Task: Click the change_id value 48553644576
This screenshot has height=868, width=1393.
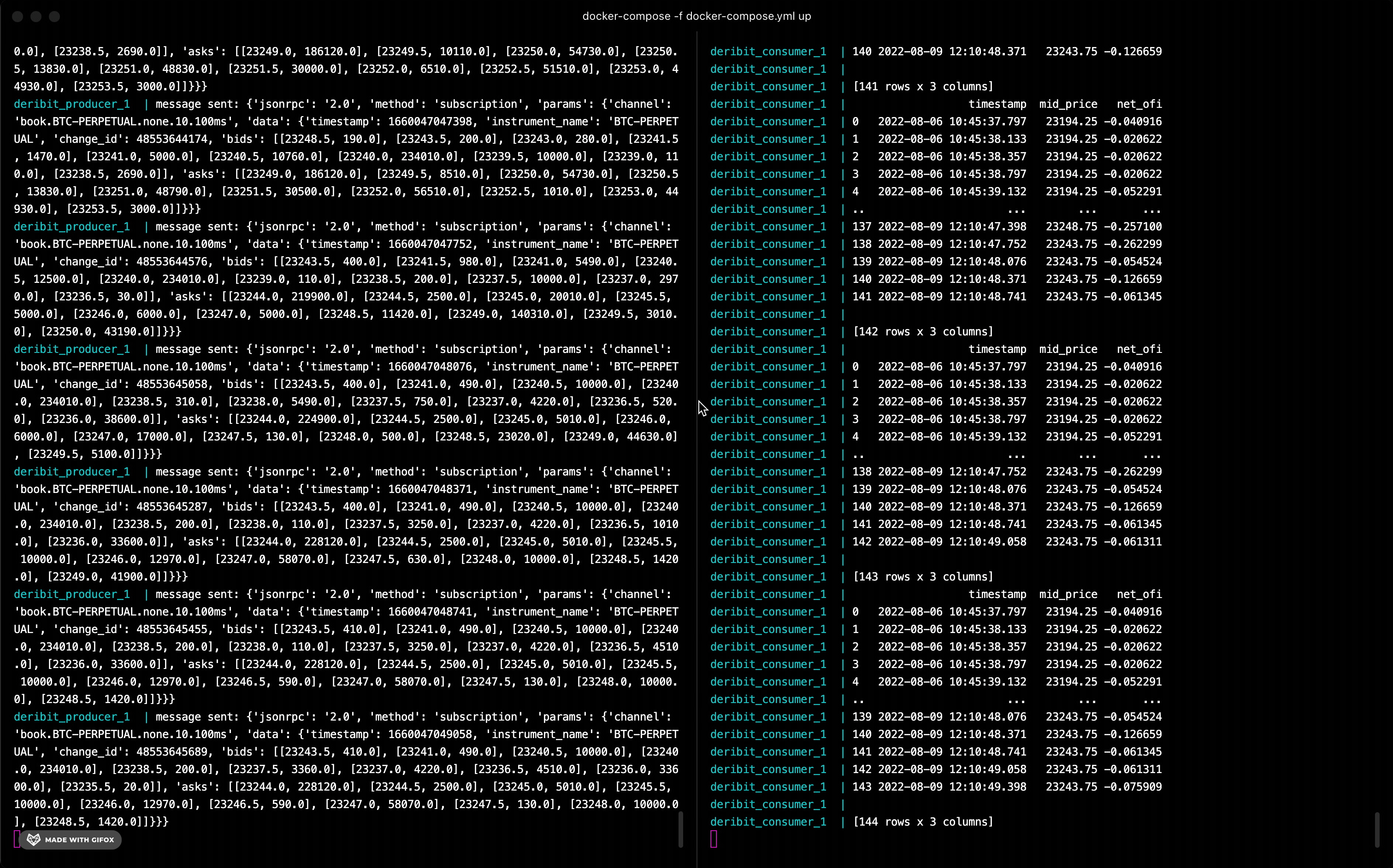Action: pos(171,262)
